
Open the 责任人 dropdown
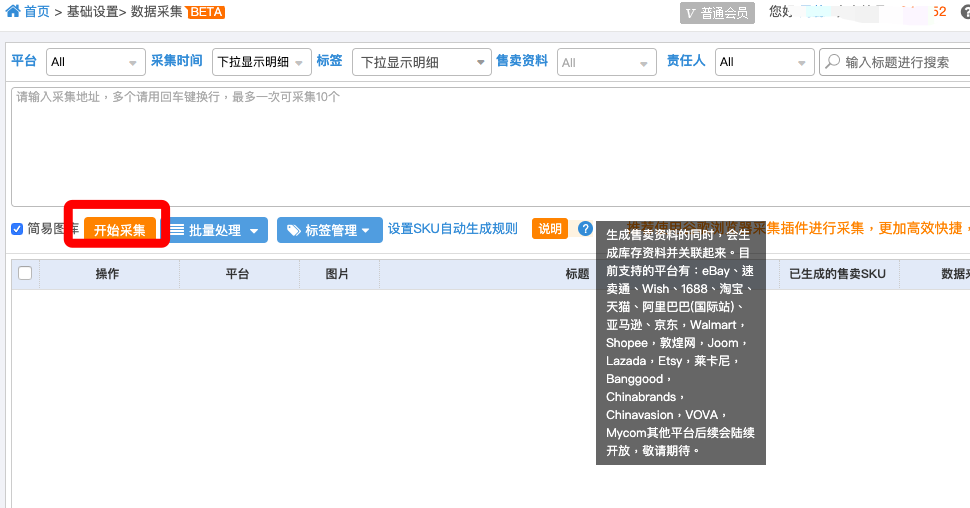pyautogui.click(x=765, y=62)
